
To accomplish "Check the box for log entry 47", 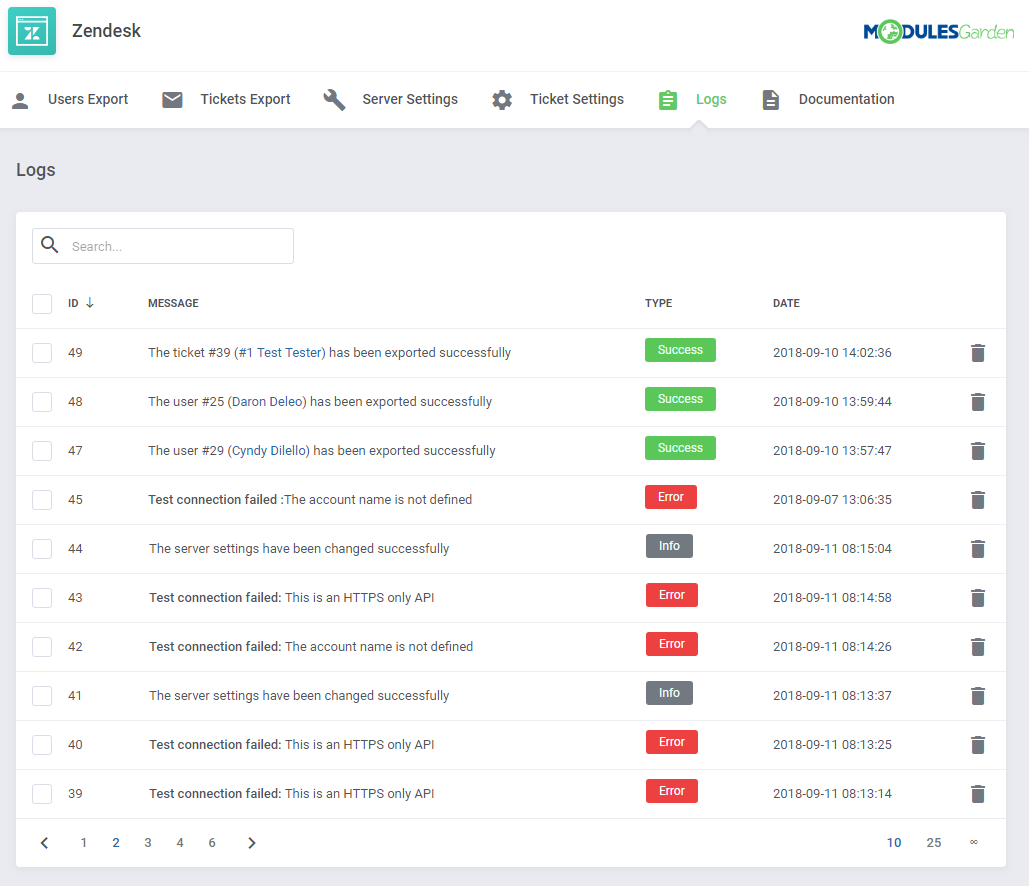I will (x=42, y=451).
